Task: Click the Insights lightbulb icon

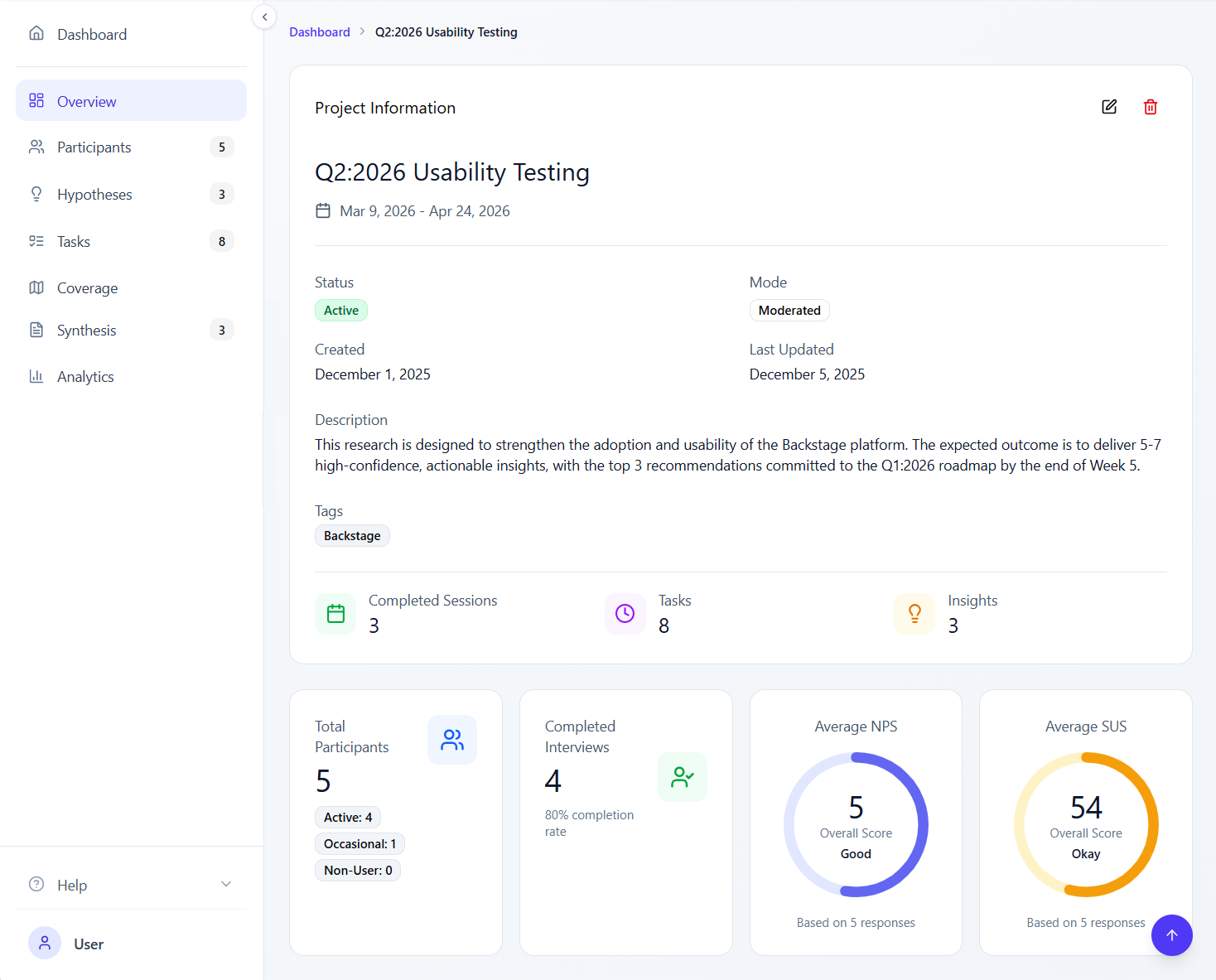Action: (x=914, y=614)
